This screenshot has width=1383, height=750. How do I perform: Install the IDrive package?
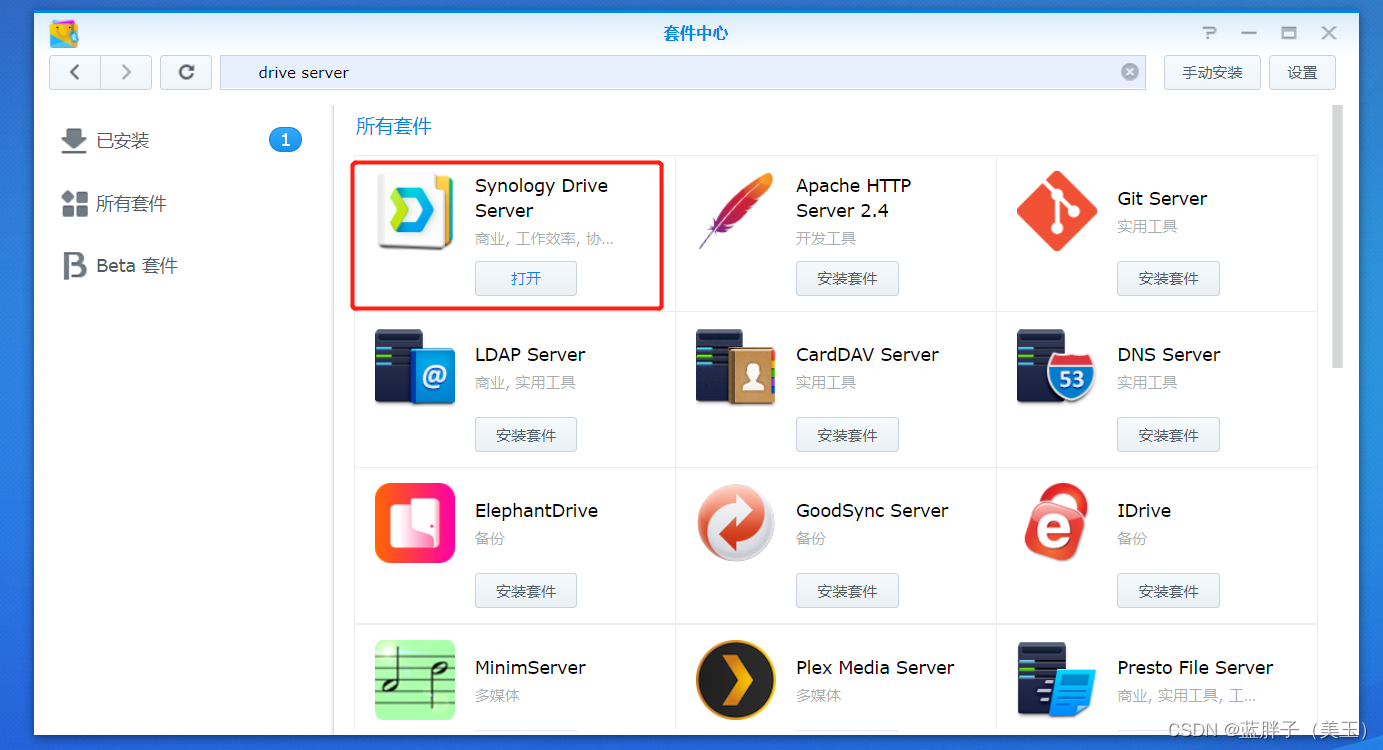(1168, 591)
